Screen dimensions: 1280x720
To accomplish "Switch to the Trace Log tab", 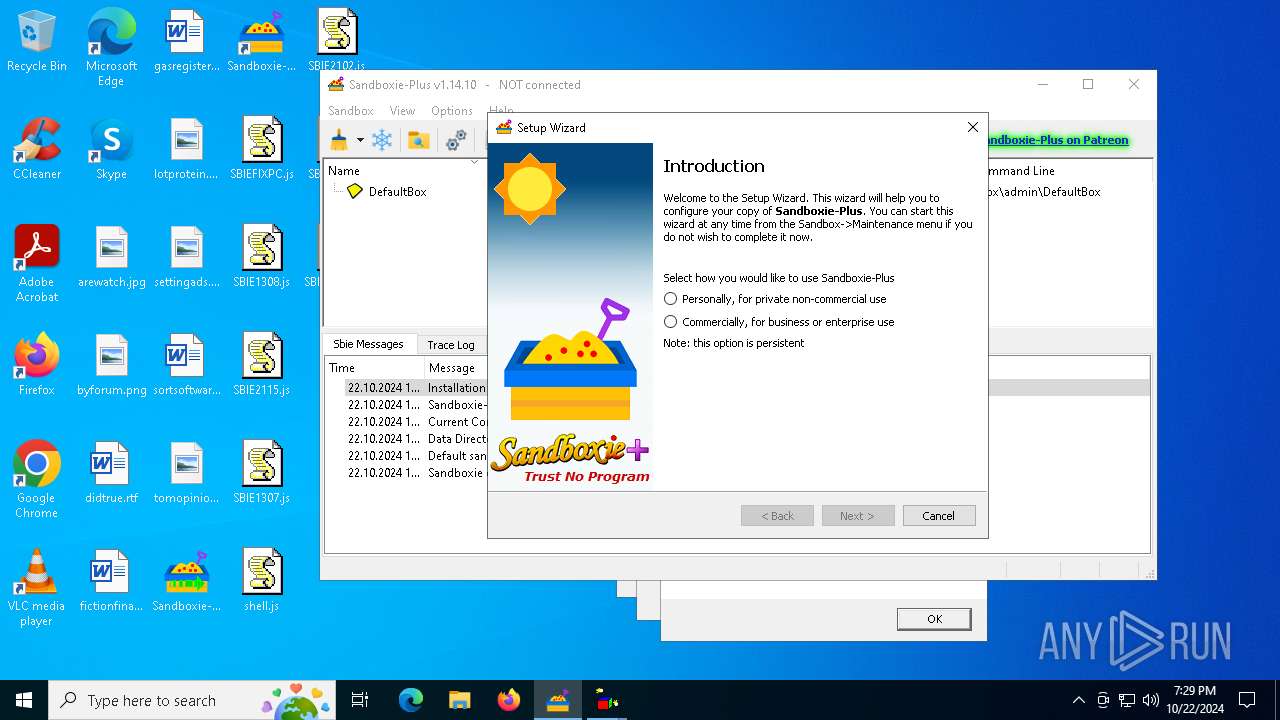I will (x=451, y=345).
